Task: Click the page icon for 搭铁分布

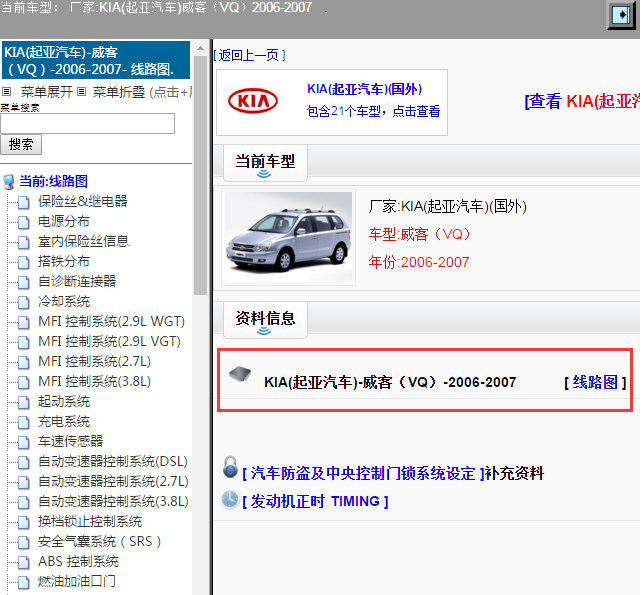Action: pos(24,262)
